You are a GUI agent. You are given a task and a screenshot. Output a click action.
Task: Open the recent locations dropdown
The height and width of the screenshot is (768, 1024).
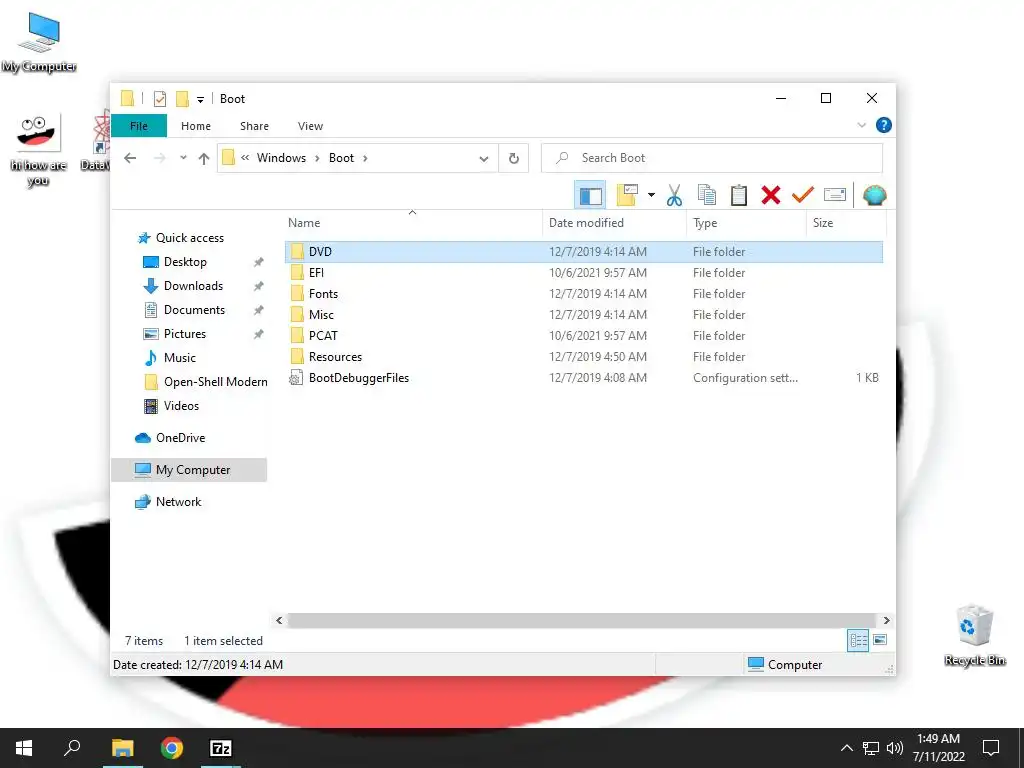[184, 158]
